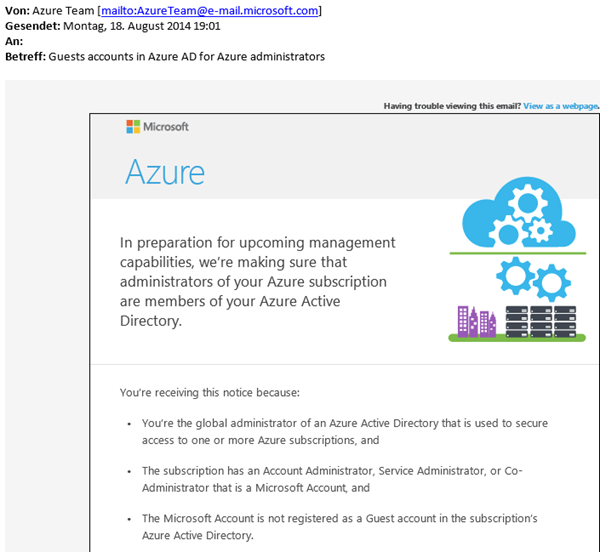Click the Microsoft four-square logo

coord(133,127)
